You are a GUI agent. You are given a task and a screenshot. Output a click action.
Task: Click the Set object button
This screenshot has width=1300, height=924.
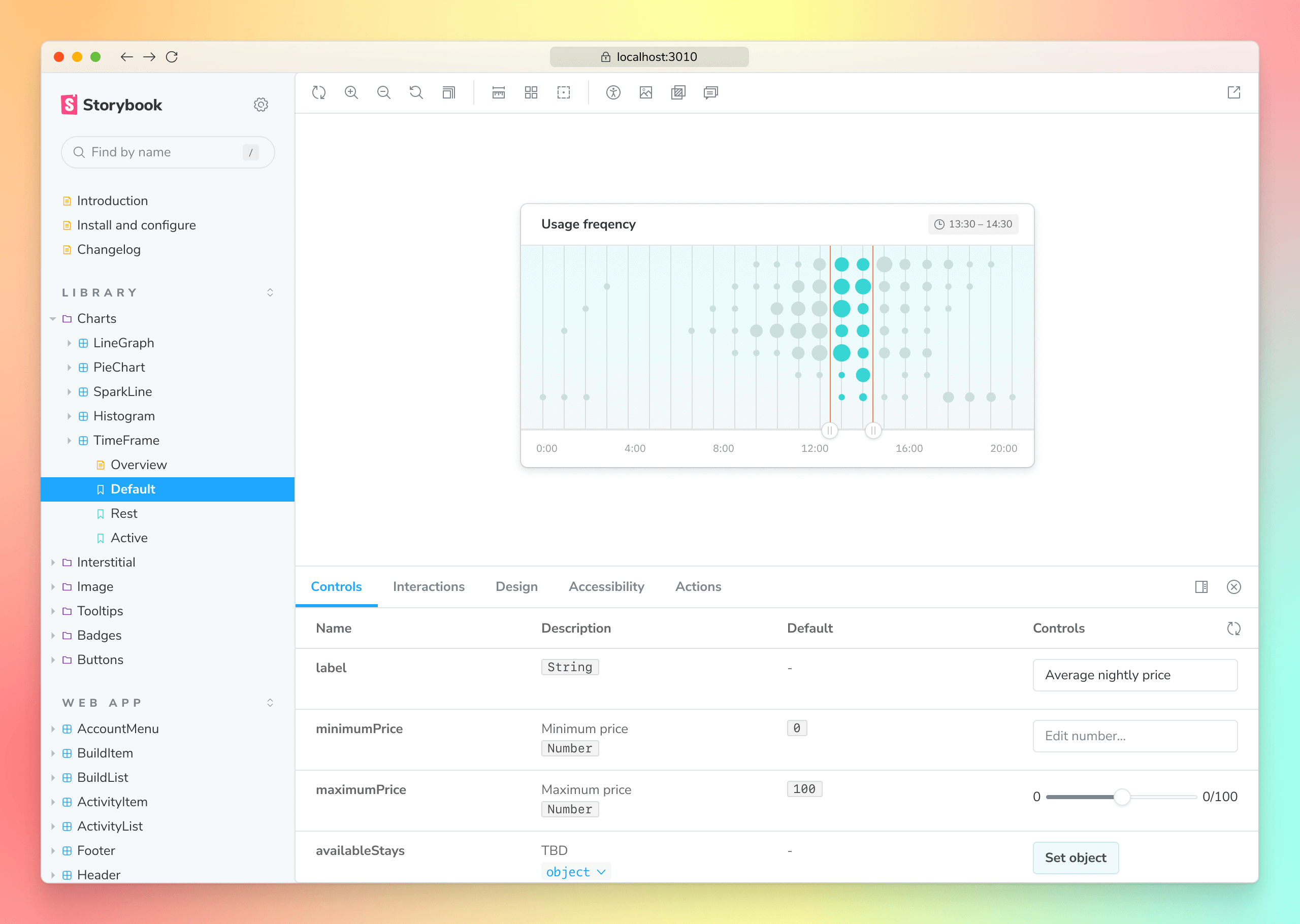(x=1075, y=857)
